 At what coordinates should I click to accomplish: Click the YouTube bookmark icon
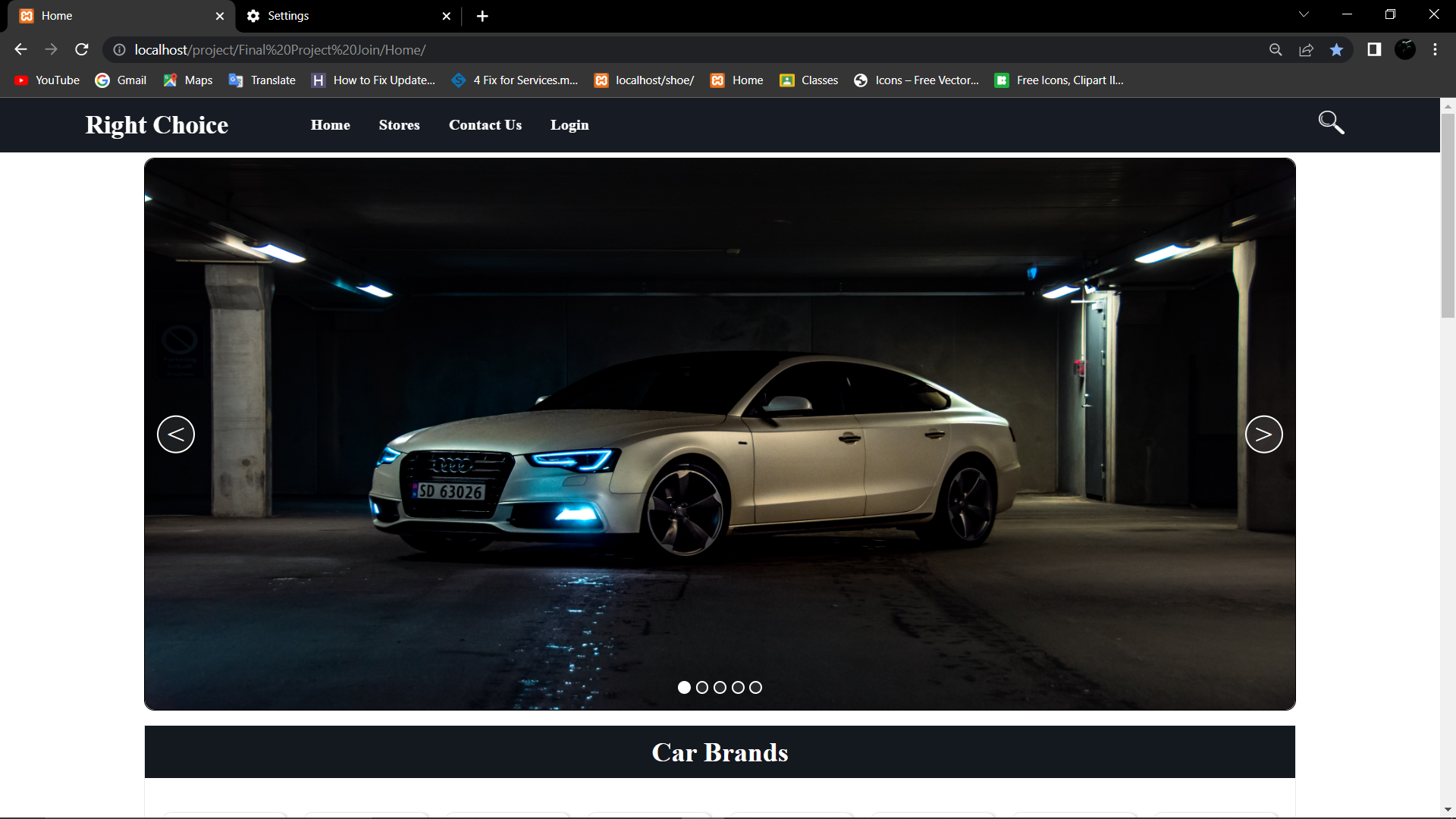coord(21,80)
